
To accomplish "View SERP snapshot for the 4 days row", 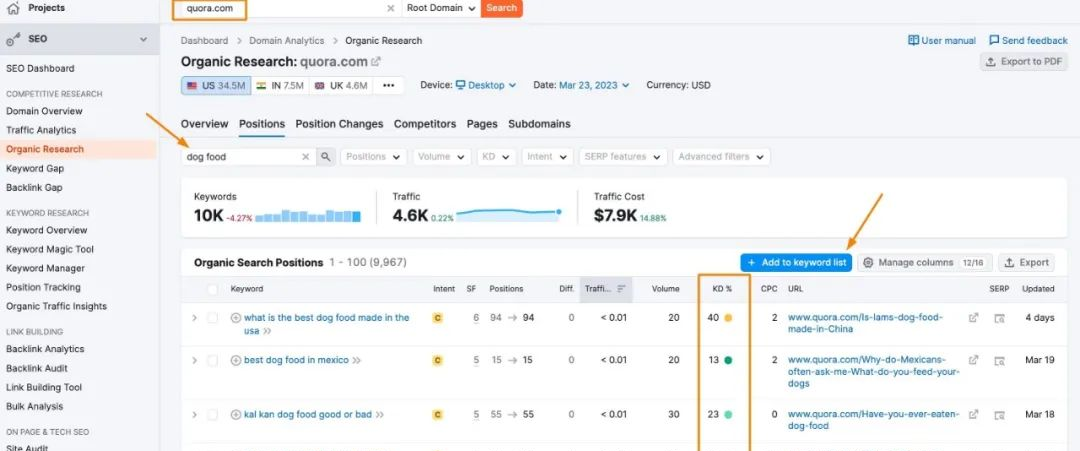I will [999, 318].
